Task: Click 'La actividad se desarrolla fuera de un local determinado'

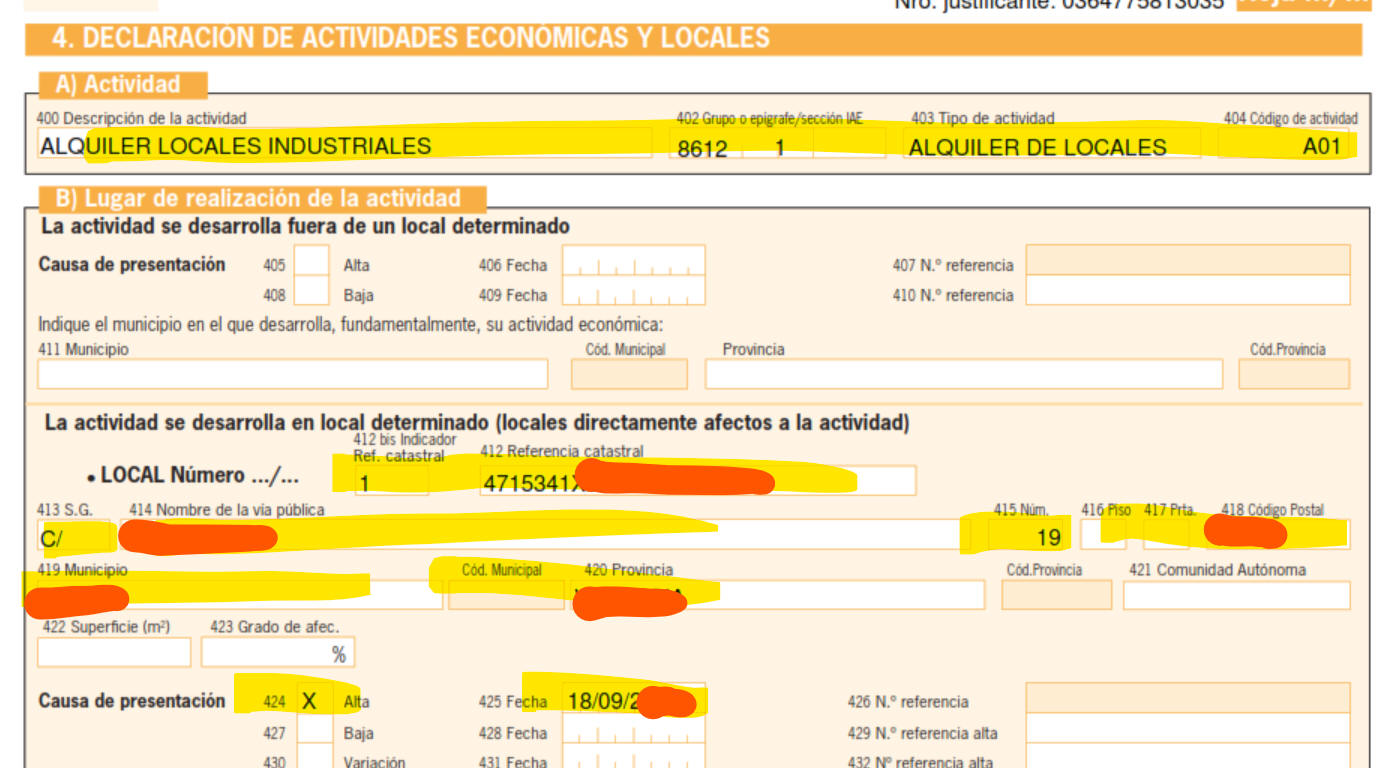Action: pos(305,226)
